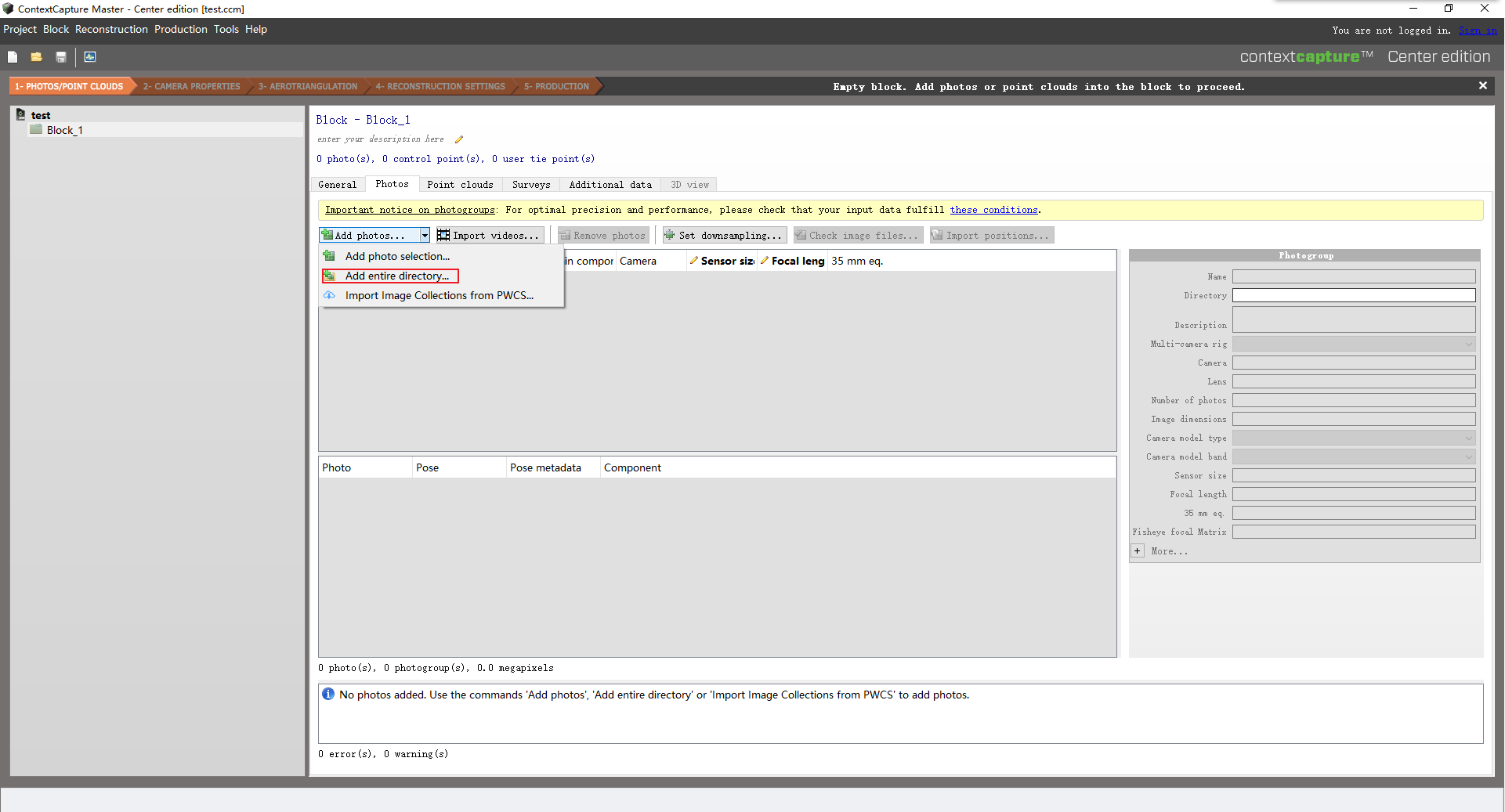Open the Block menu
This screenshot has height=812, width=1505.
tap(56, 29)
